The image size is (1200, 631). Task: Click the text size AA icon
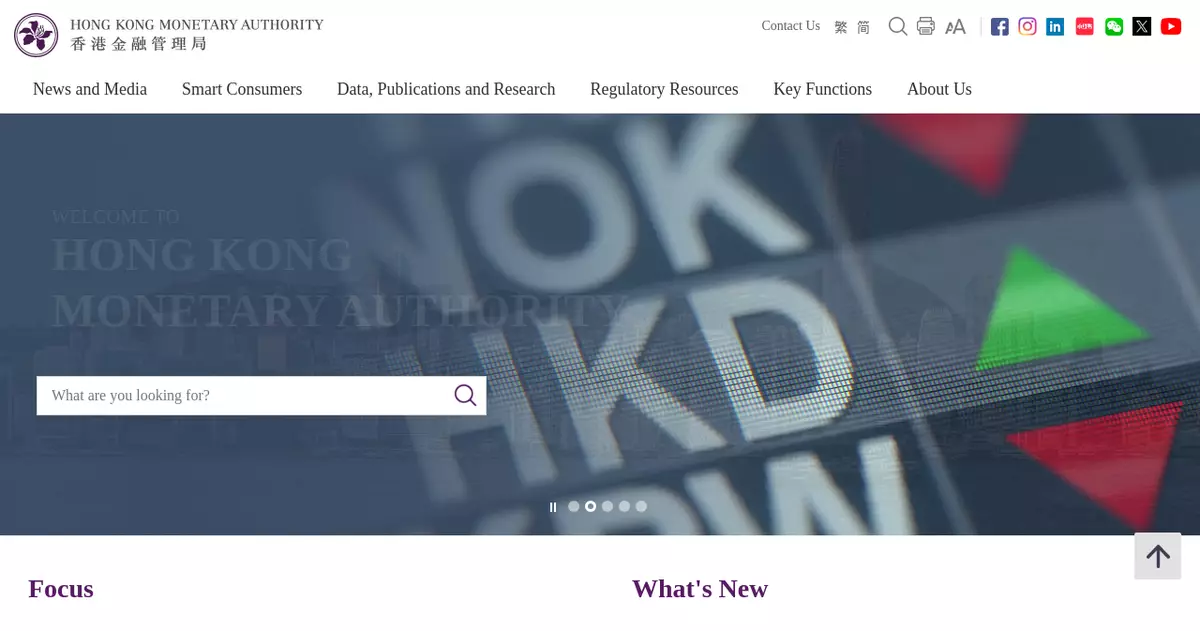956,27
